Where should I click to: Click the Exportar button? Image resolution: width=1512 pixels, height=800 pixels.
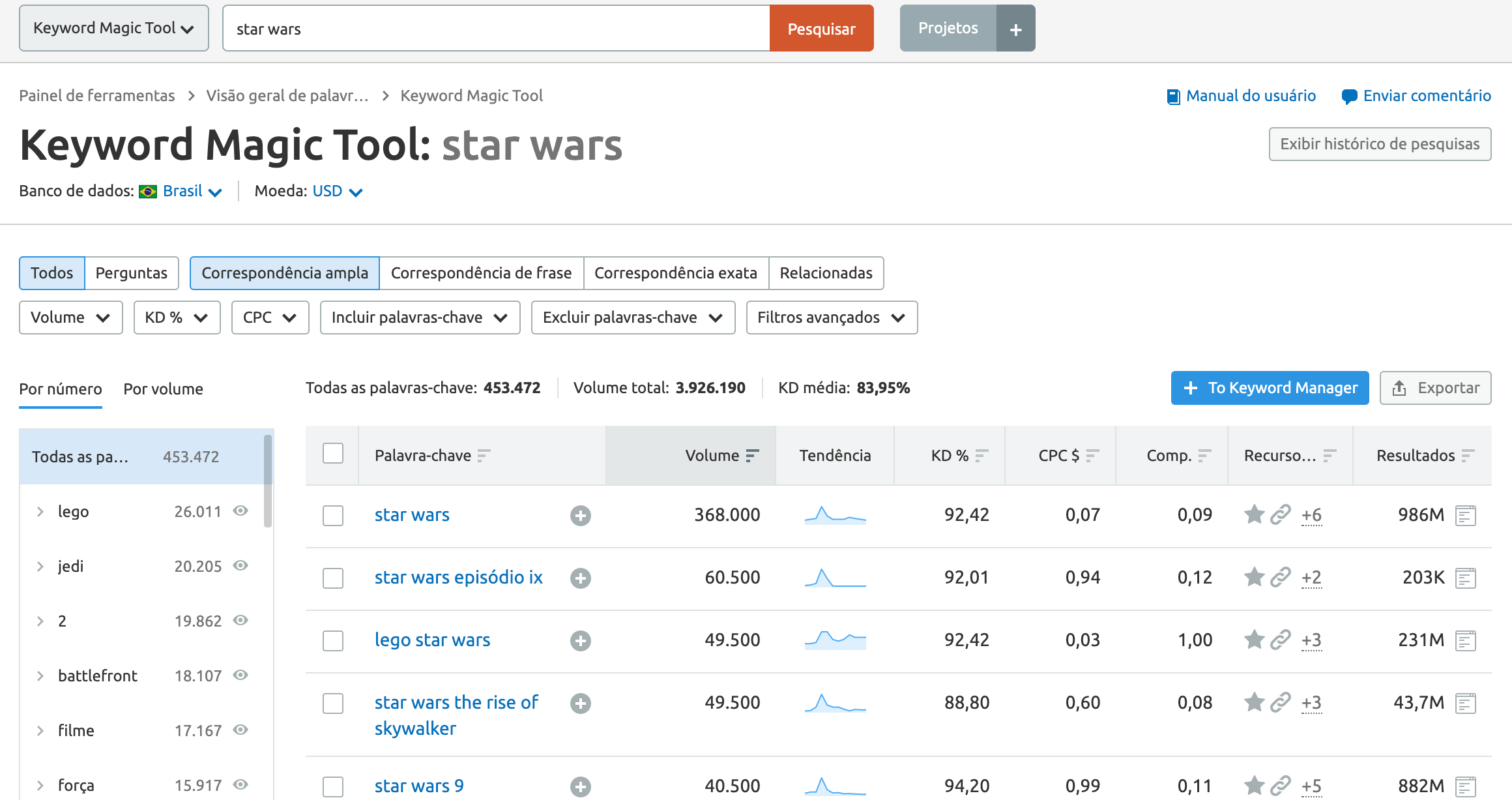[1436, 388]
